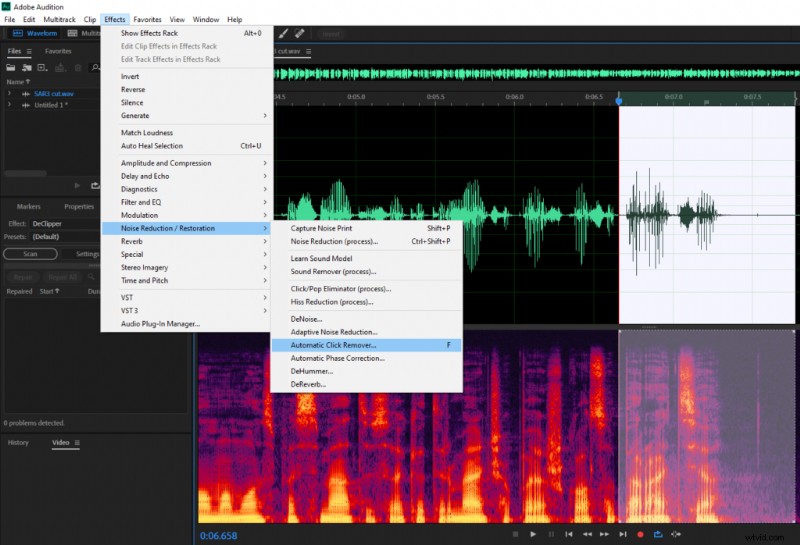The image size is (800, 545).
Task: Select Match Loudness in Effects menu
Action: tap(187, 133)
